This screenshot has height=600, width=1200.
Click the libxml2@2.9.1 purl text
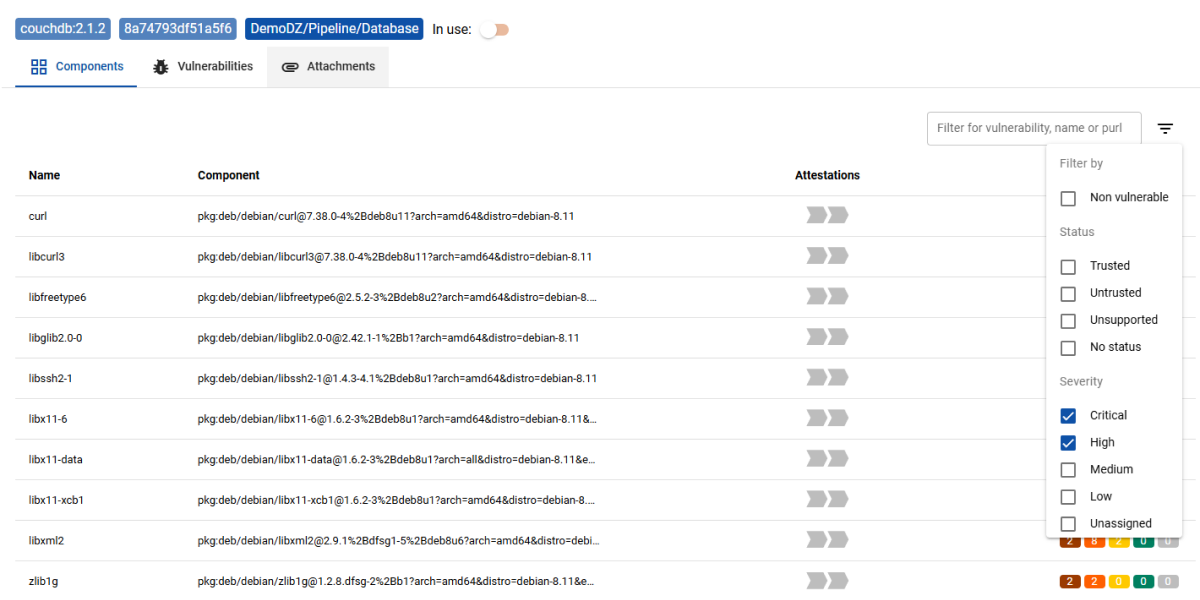tap(399, 540)
